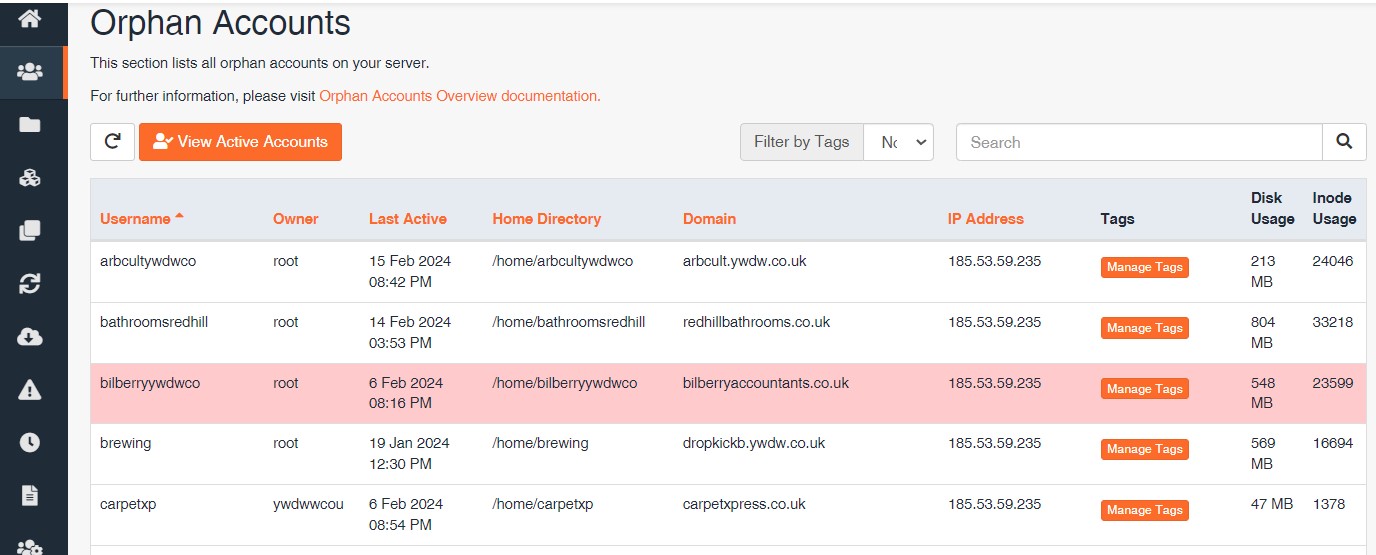This screenshot has width=1376, height=555.
Task: Select the users group sidebar icon
Action: (x=30, y=72)
